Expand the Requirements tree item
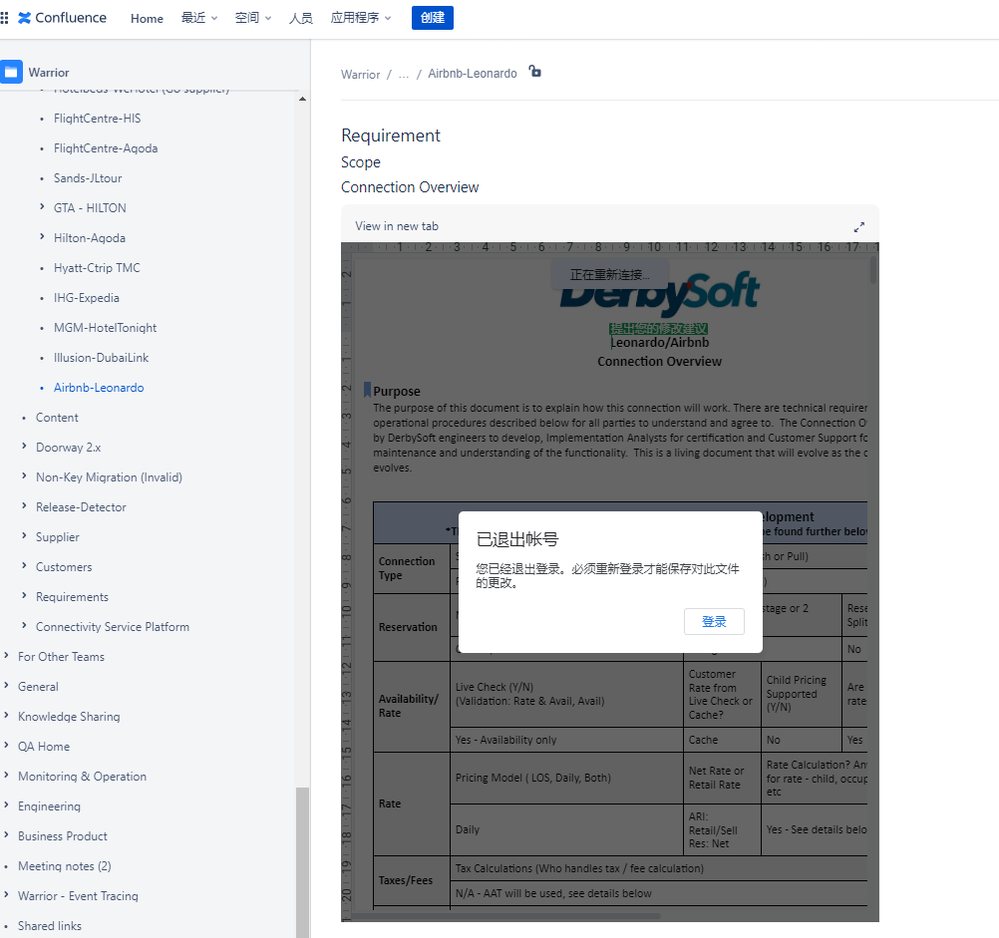Viewport: 999px width, 938px height. coord(24,596)
